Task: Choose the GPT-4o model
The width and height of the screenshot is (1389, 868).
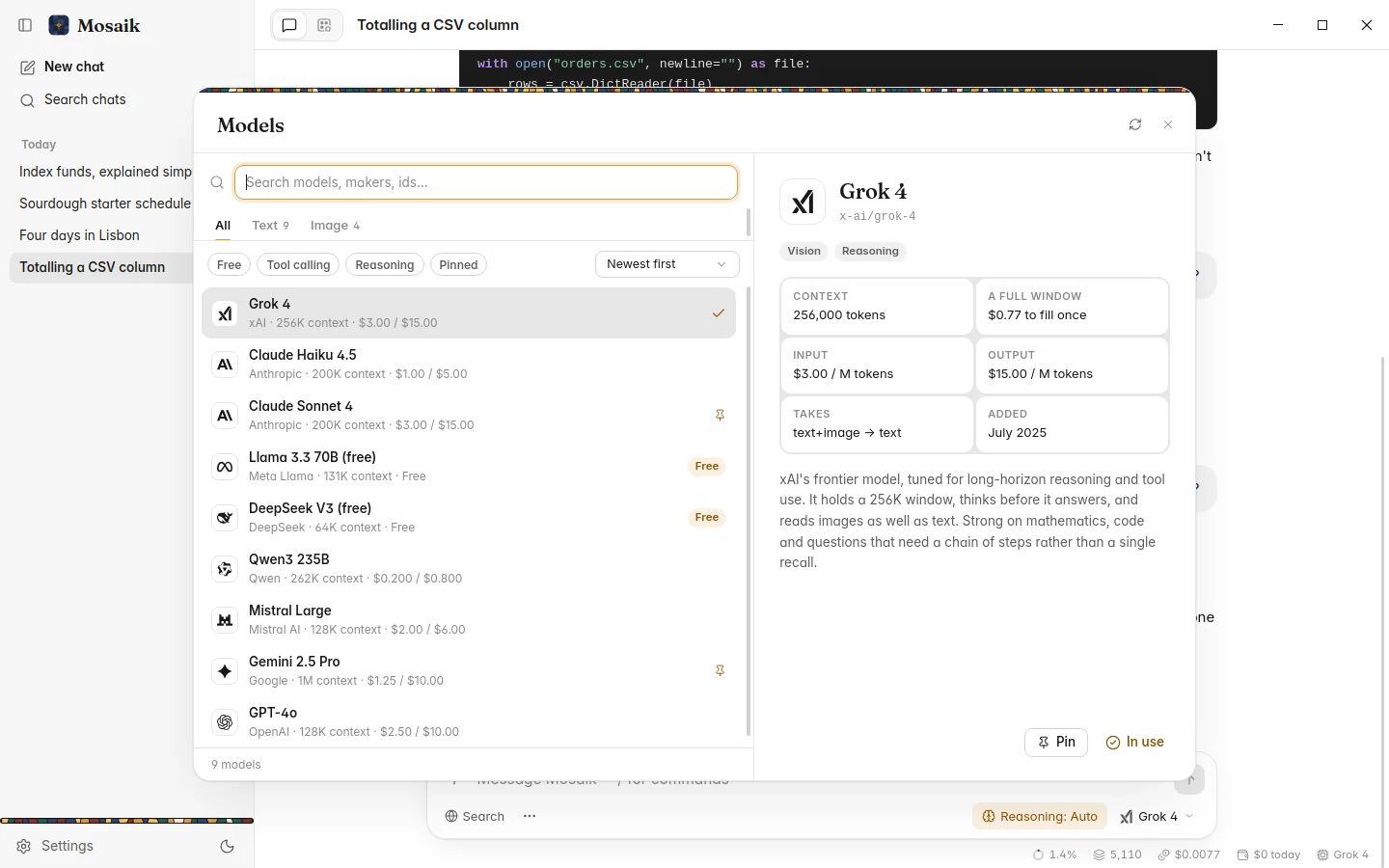Action: tap(469, 721)
